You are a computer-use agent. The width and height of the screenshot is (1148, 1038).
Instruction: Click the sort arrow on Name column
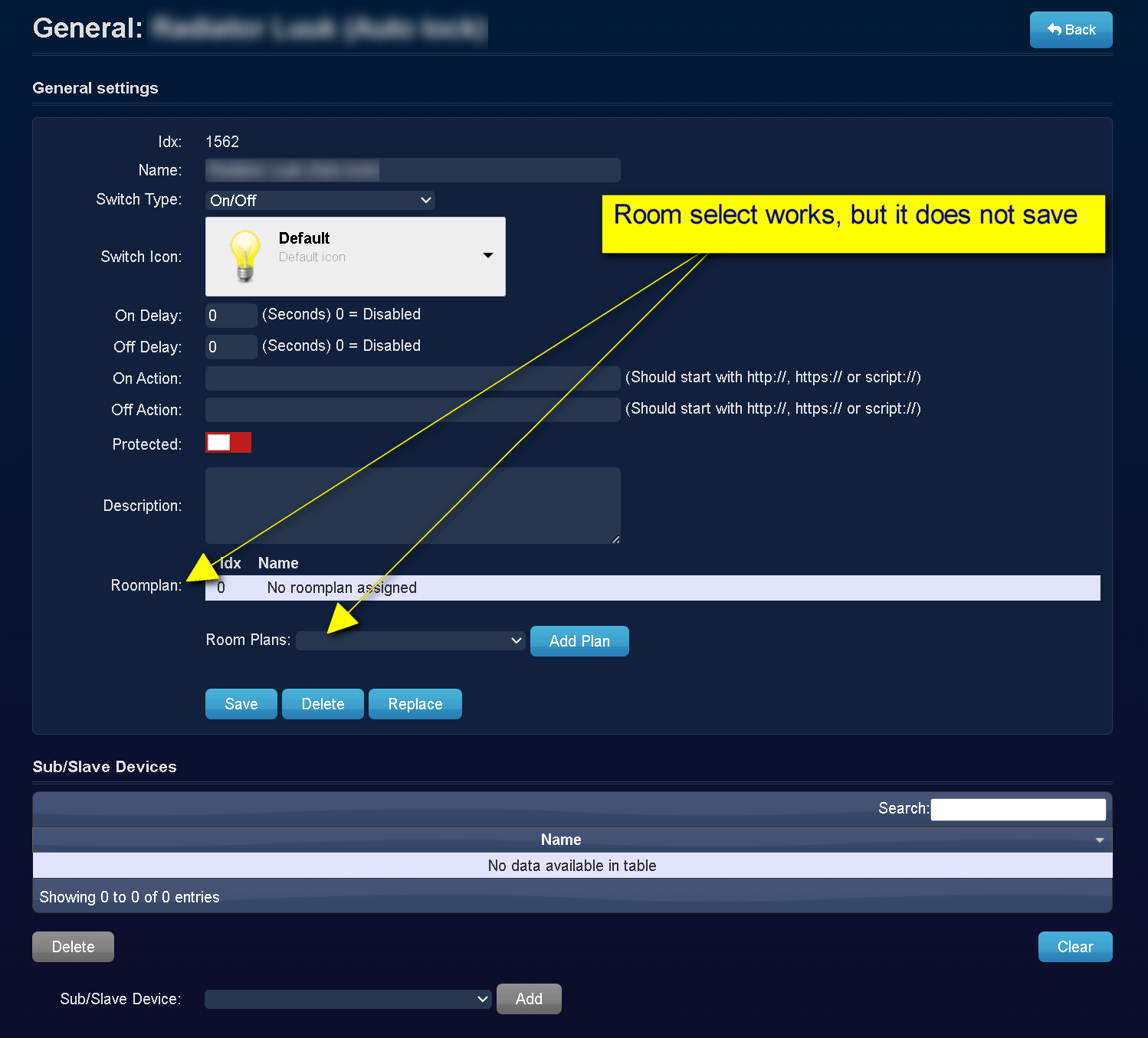(1099, 840)
